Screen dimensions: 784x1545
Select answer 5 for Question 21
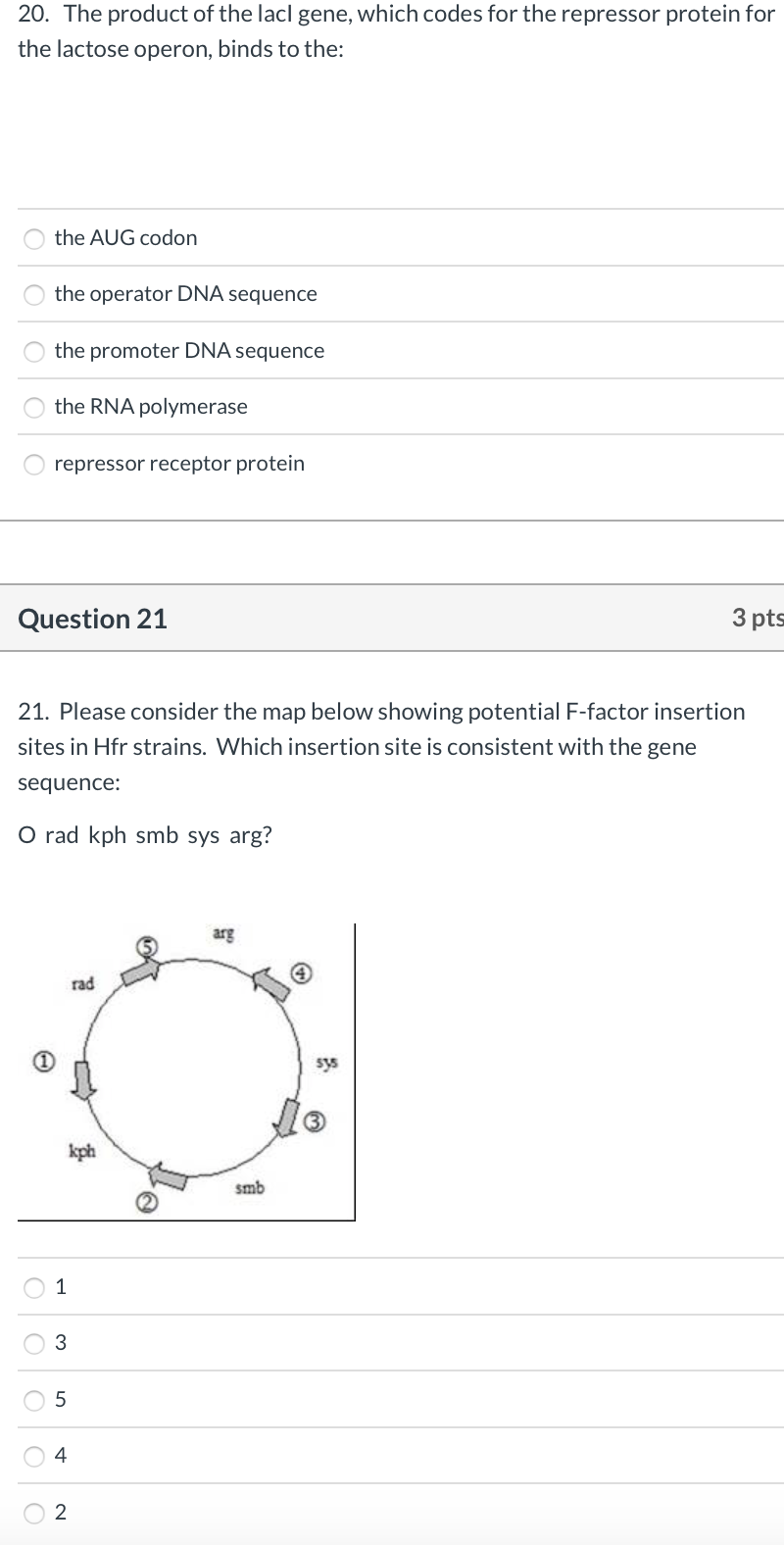click(33, 1400)
